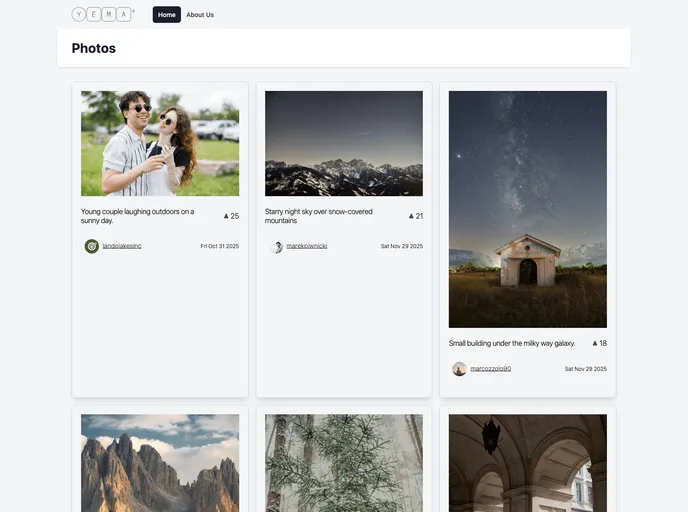Open the laughing couple photo
The width and height of the screenshot is (688, 512).
point(160,143)
